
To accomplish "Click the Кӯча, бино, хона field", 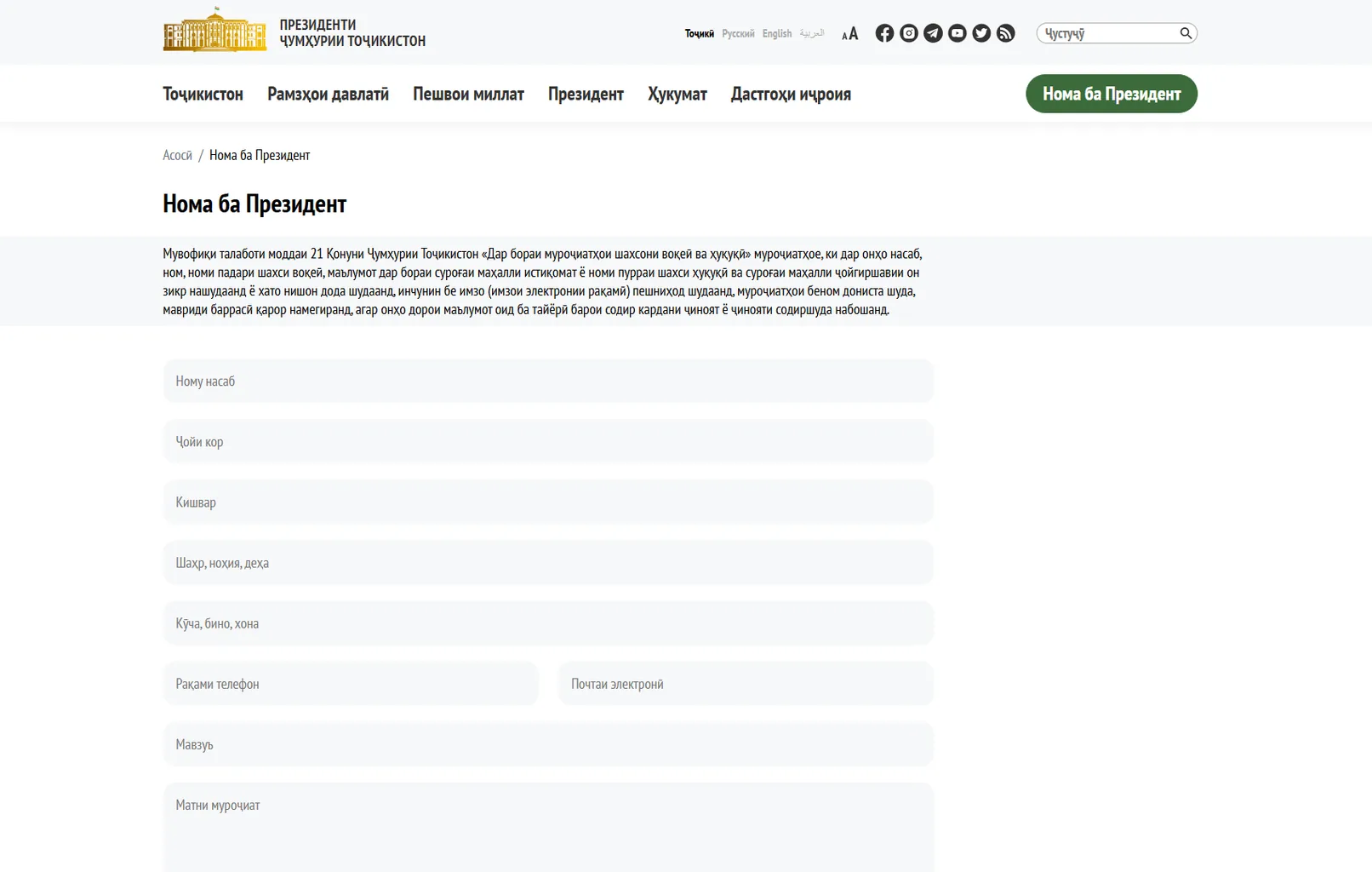I will click(548, 622).
